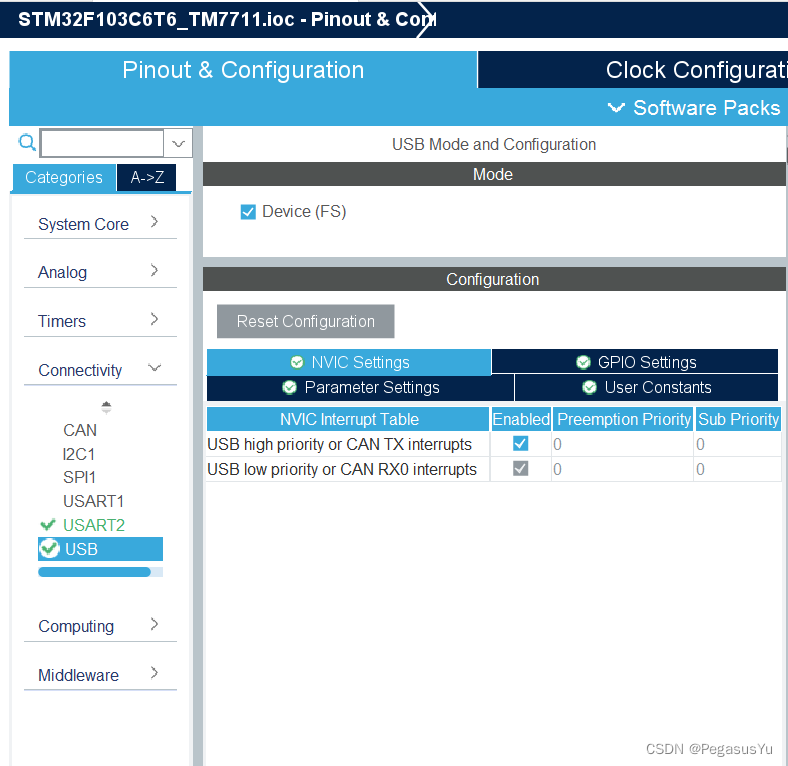This screenshot has height=766, width=788.
Task: Open the Parameter Settings tab
Action: pyautogui.click(x=360, y=388)
